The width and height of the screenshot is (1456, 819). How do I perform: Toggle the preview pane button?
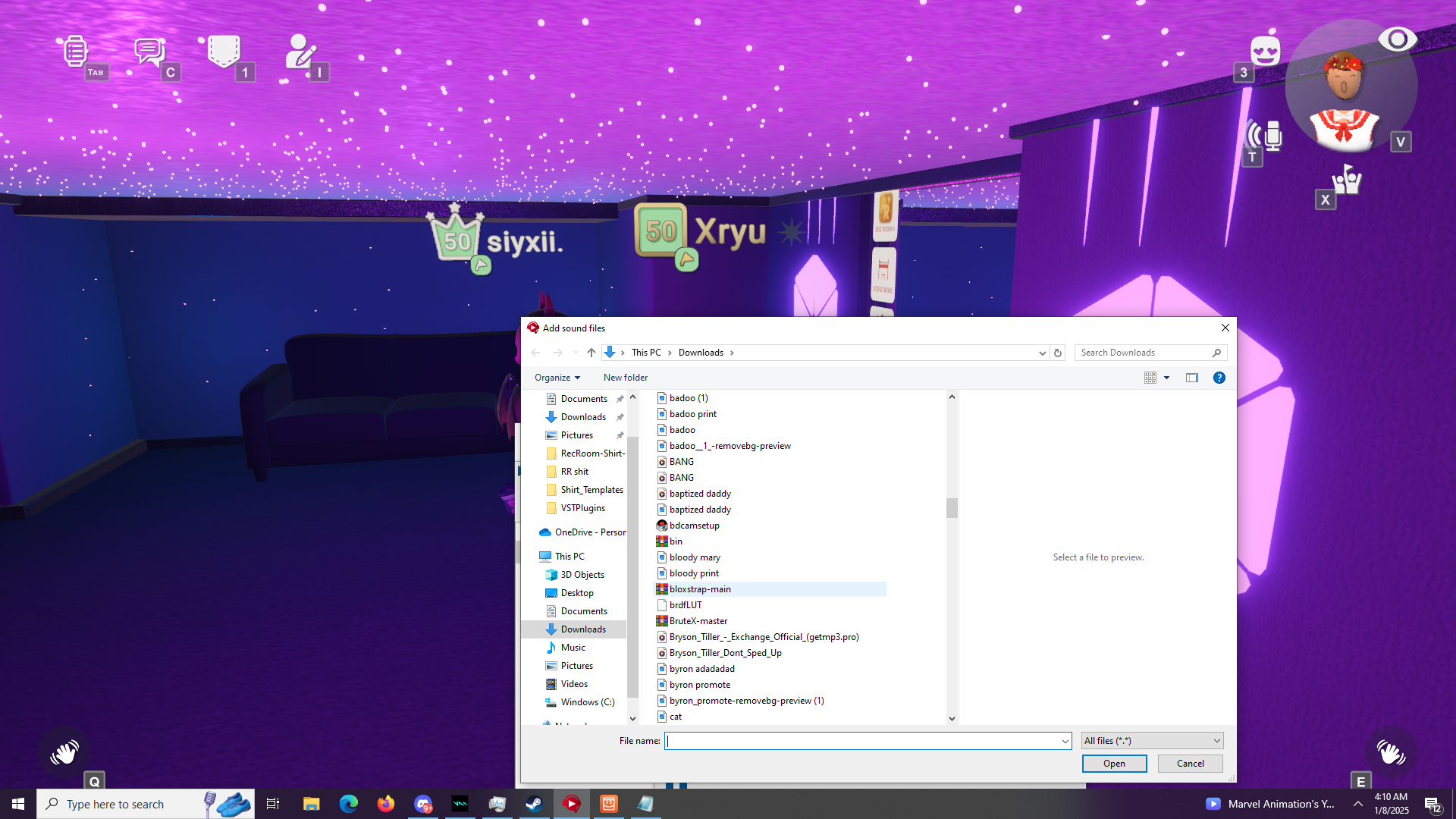1192,378
